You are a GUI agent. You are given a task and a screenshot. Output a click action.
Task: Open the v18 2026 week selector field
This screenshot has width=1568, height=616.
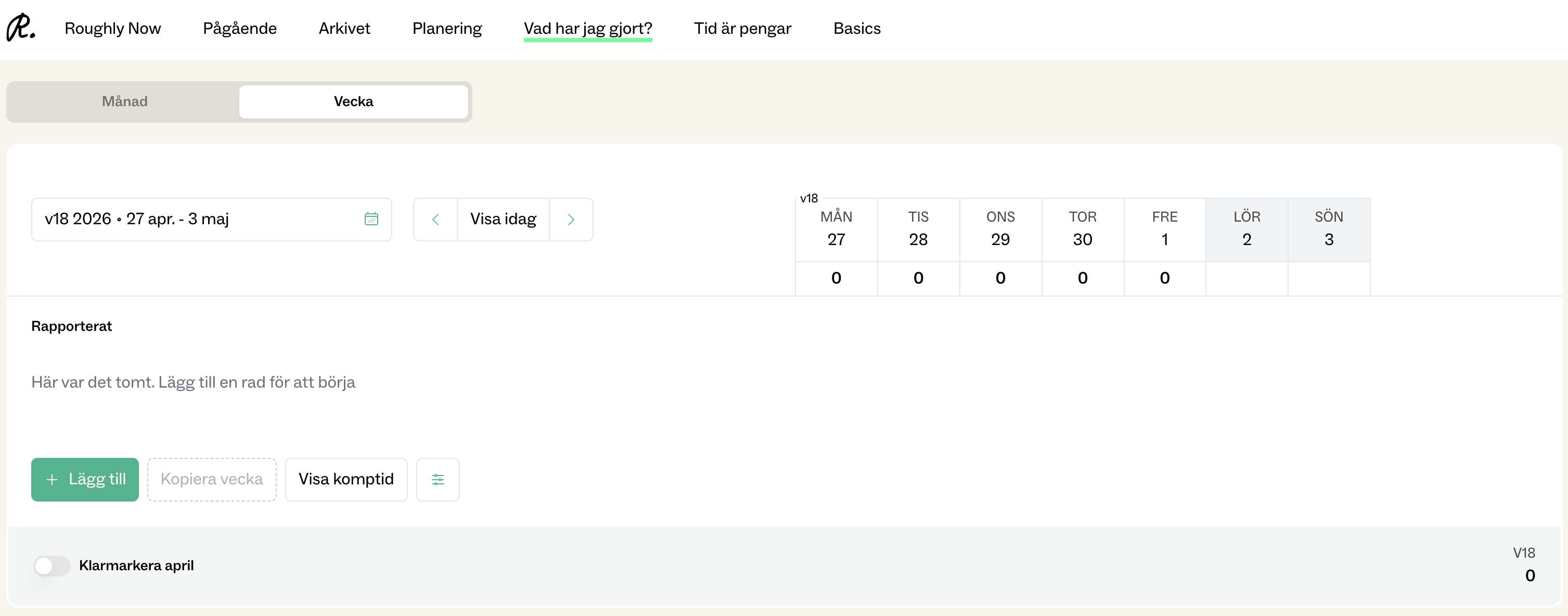click(x=195, y=219)
